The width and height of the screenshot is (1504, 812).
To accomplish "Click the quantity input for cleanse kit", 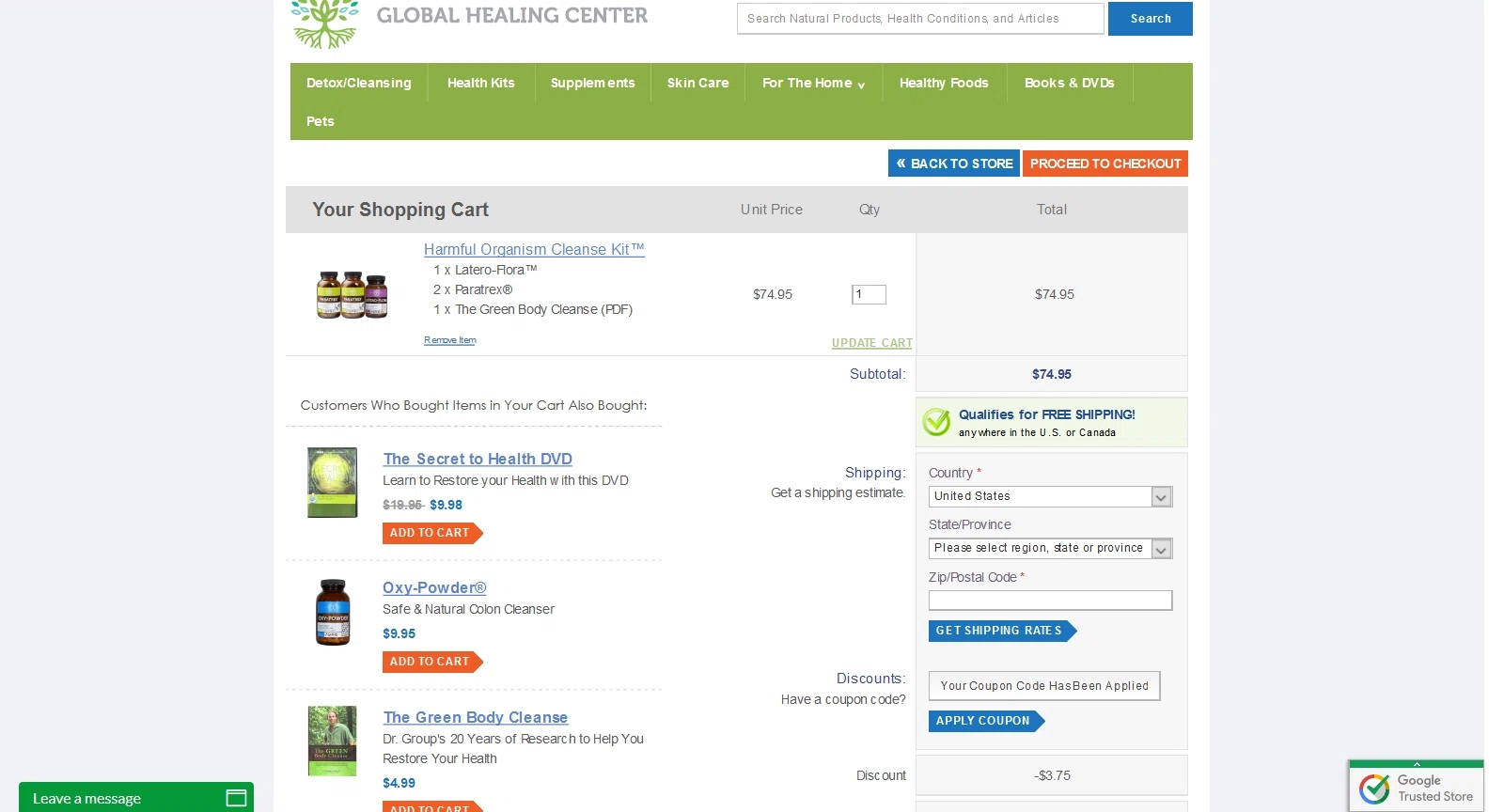I will pyautogui.click(x=869, y=294).
